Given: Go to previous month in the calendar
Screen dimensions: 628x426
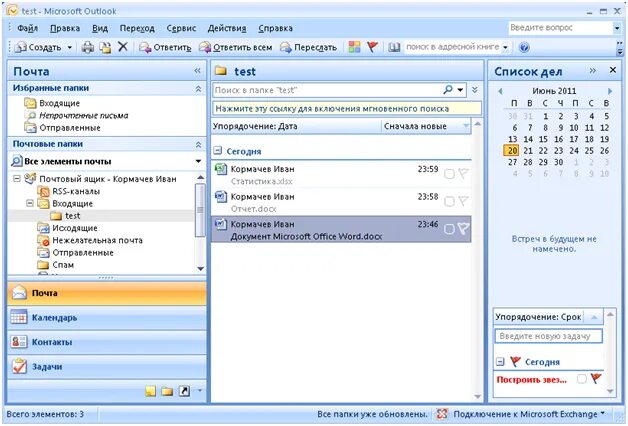Looking at the screenshot, I should click(x=500, y=91).
